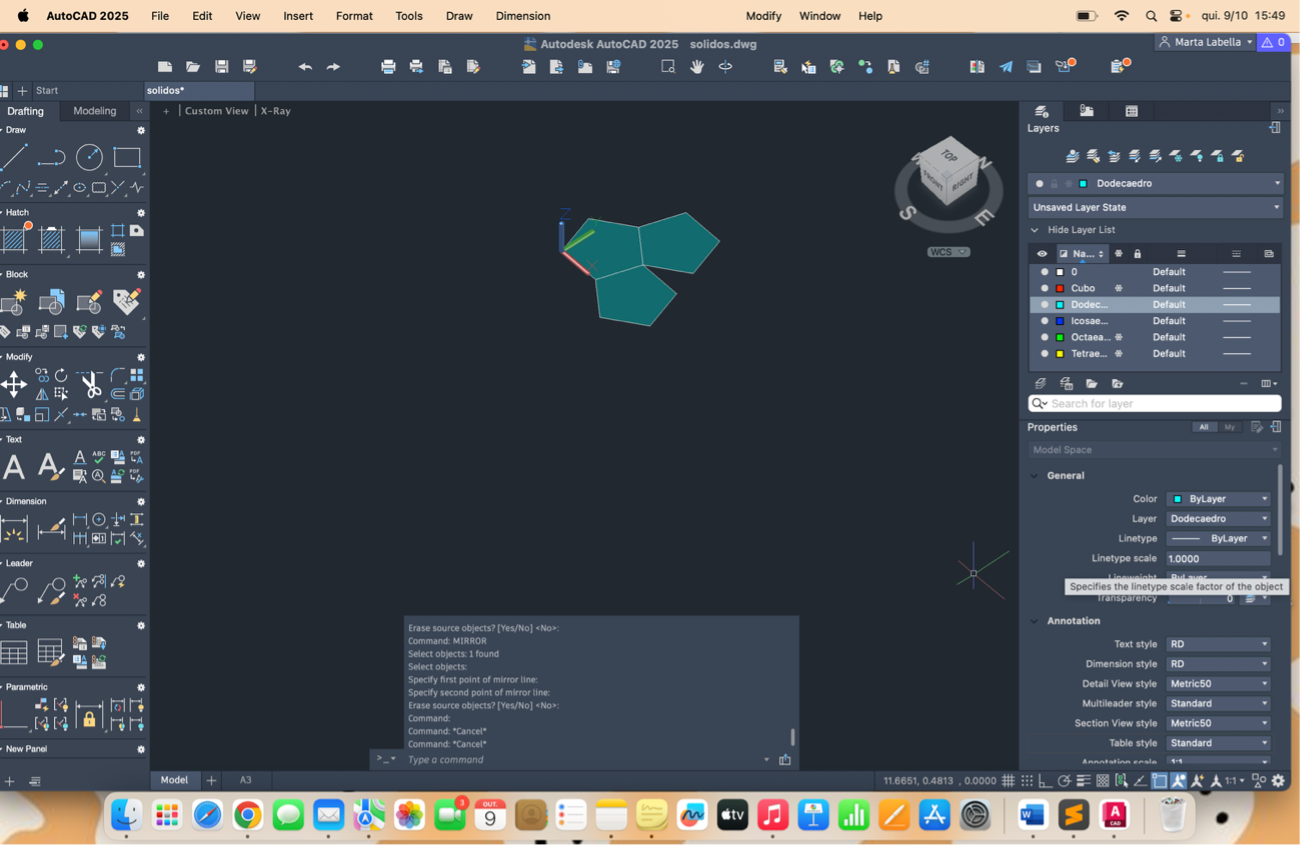Open the Table style Standard dropdown
This screenshot has width=1304, height=849.
[x=1219, y=745]
